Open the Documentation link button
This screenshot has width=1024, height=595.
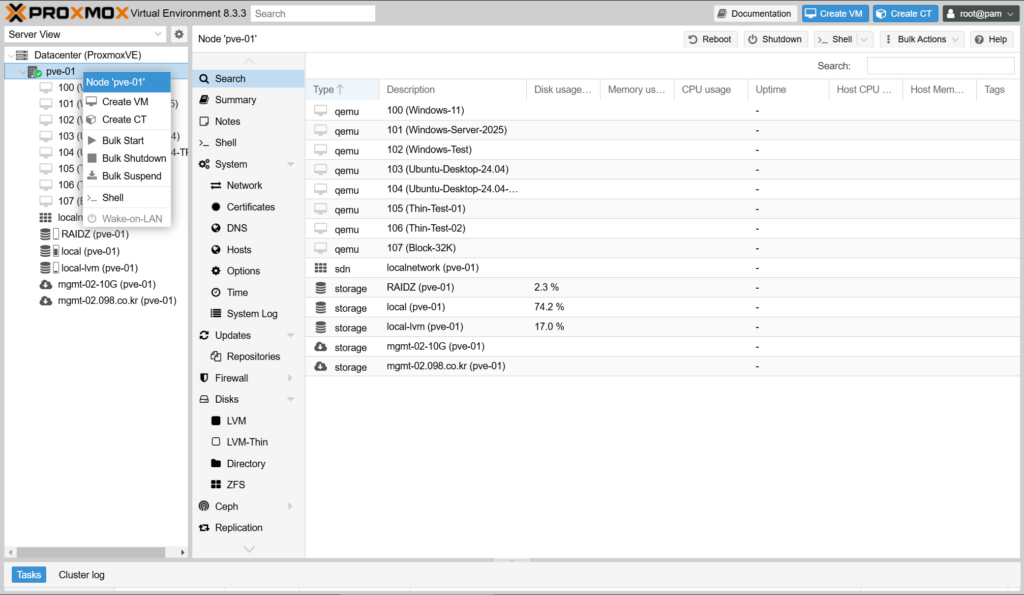(754, 13)
